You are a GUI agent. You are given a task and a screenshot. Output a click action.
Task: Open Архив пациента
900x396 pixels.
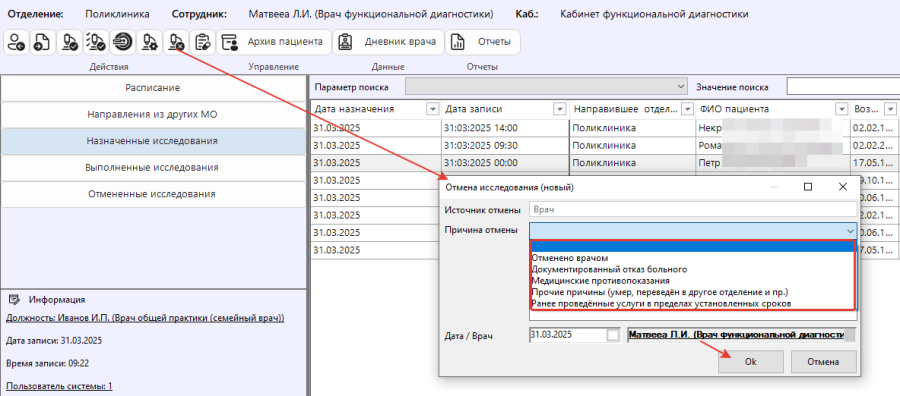274,42
